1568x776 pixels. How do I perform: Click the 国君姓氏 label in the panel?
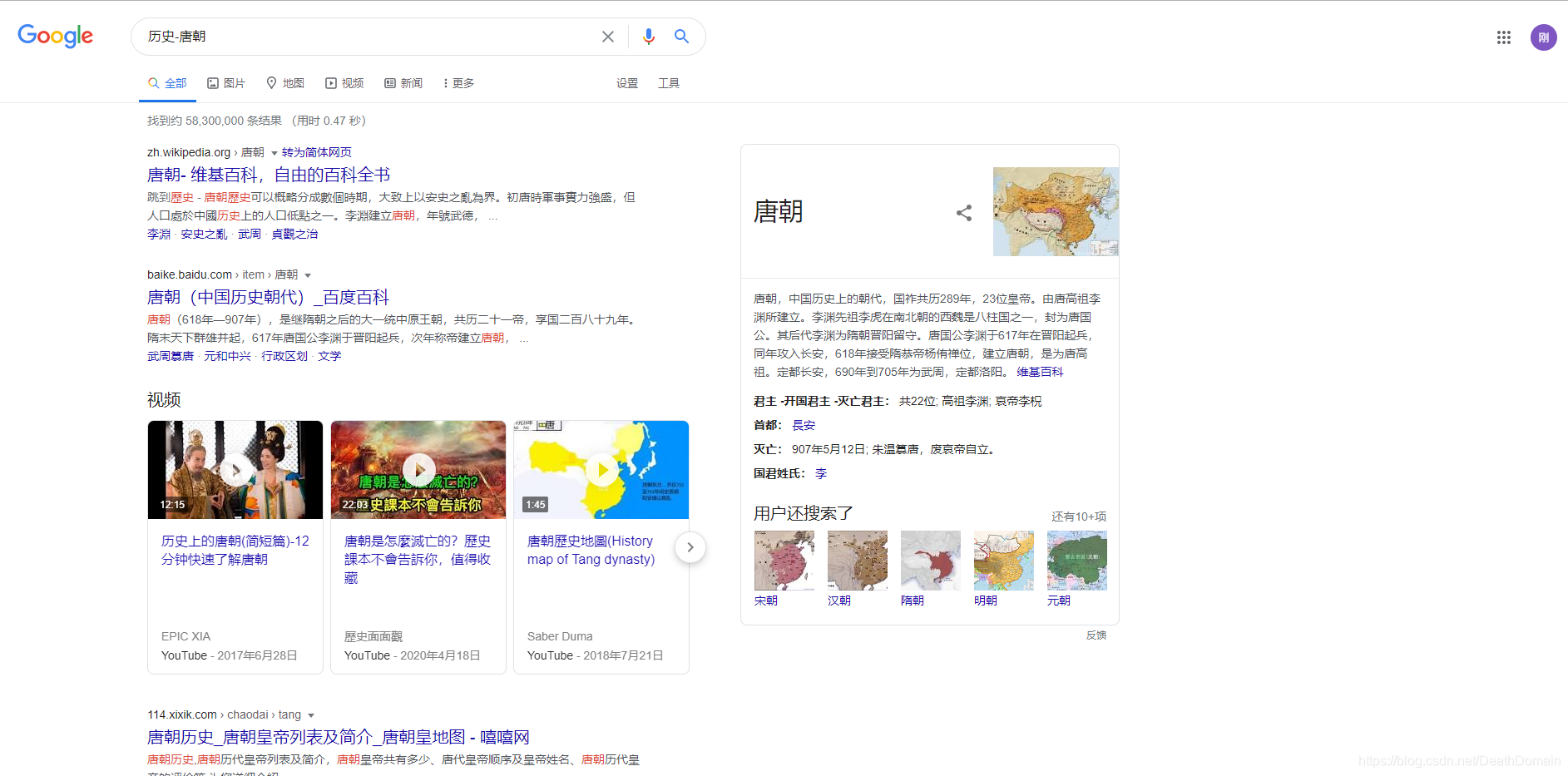[x=780, y=473]
